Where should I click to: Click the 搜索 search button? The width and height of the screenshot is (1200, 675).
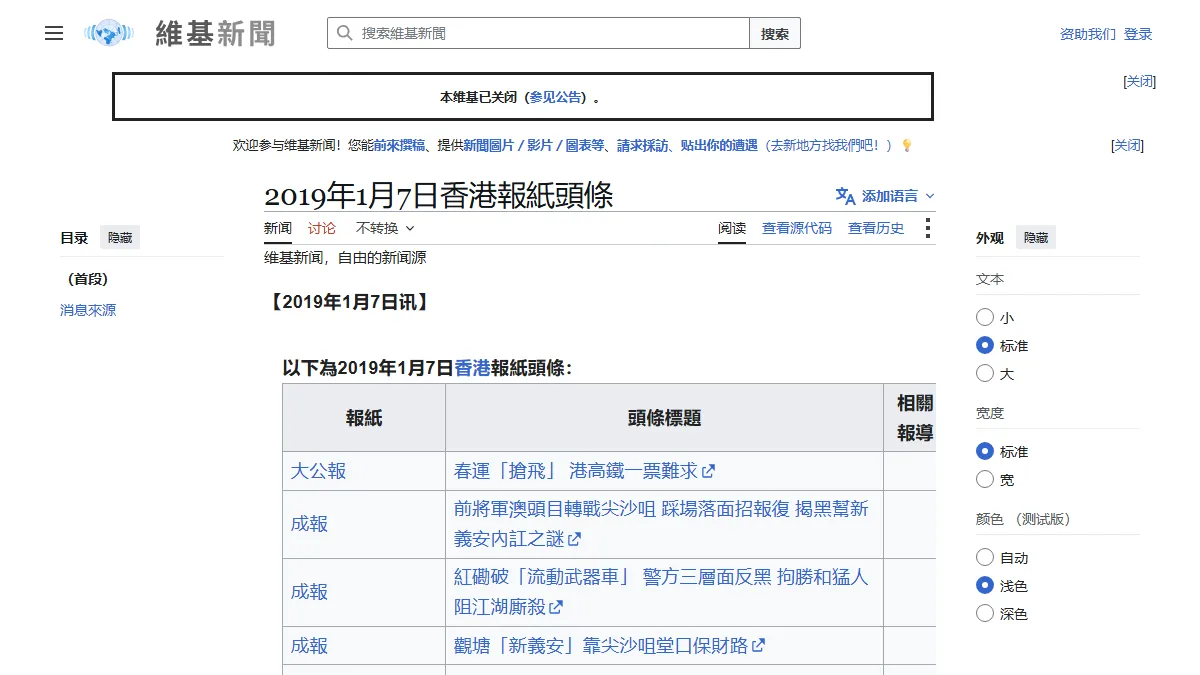click(775, 33)
